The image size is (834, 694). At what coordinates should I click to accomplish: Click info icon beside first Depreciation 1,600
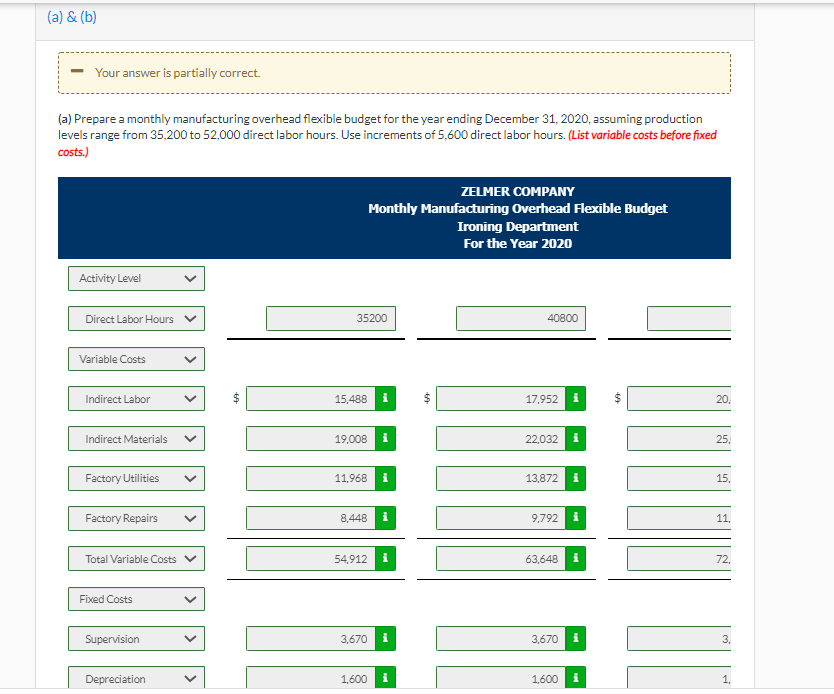385,678
